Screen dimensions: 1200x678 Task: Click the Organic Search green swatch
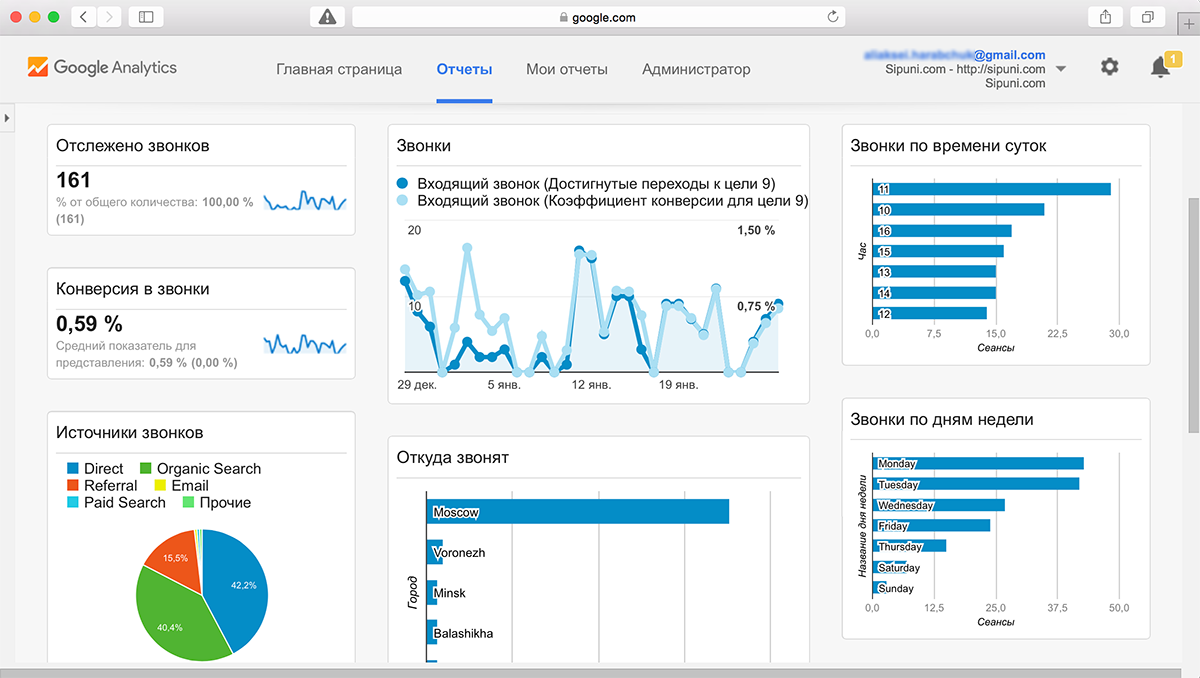point(146,468)
